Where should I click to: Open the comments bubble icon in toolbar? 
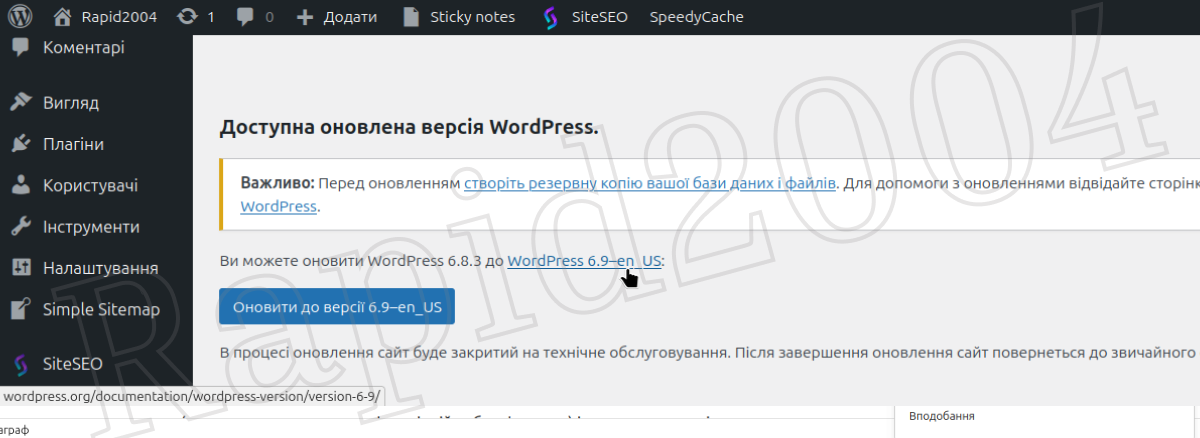coord(246,17)
